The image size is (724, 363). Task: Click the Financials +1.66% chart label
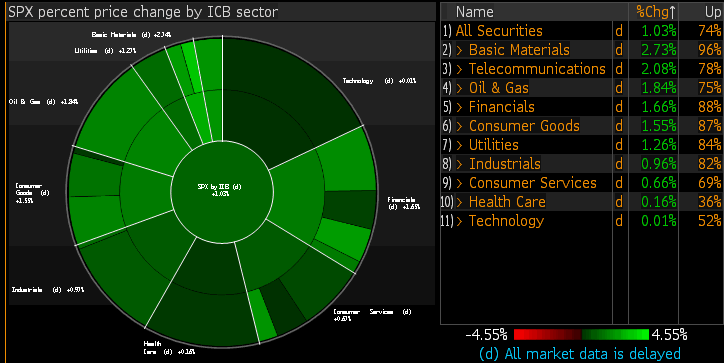(x=404, y=203)
